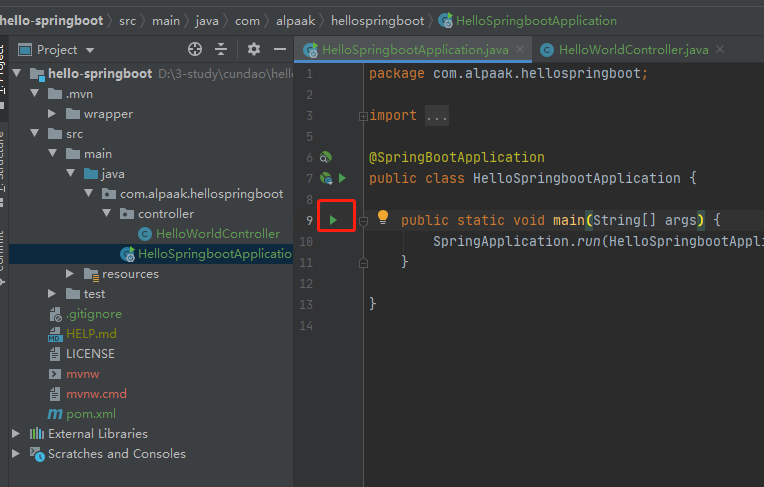Click the Spring icon in breadcrumb bar

point(445,20)
